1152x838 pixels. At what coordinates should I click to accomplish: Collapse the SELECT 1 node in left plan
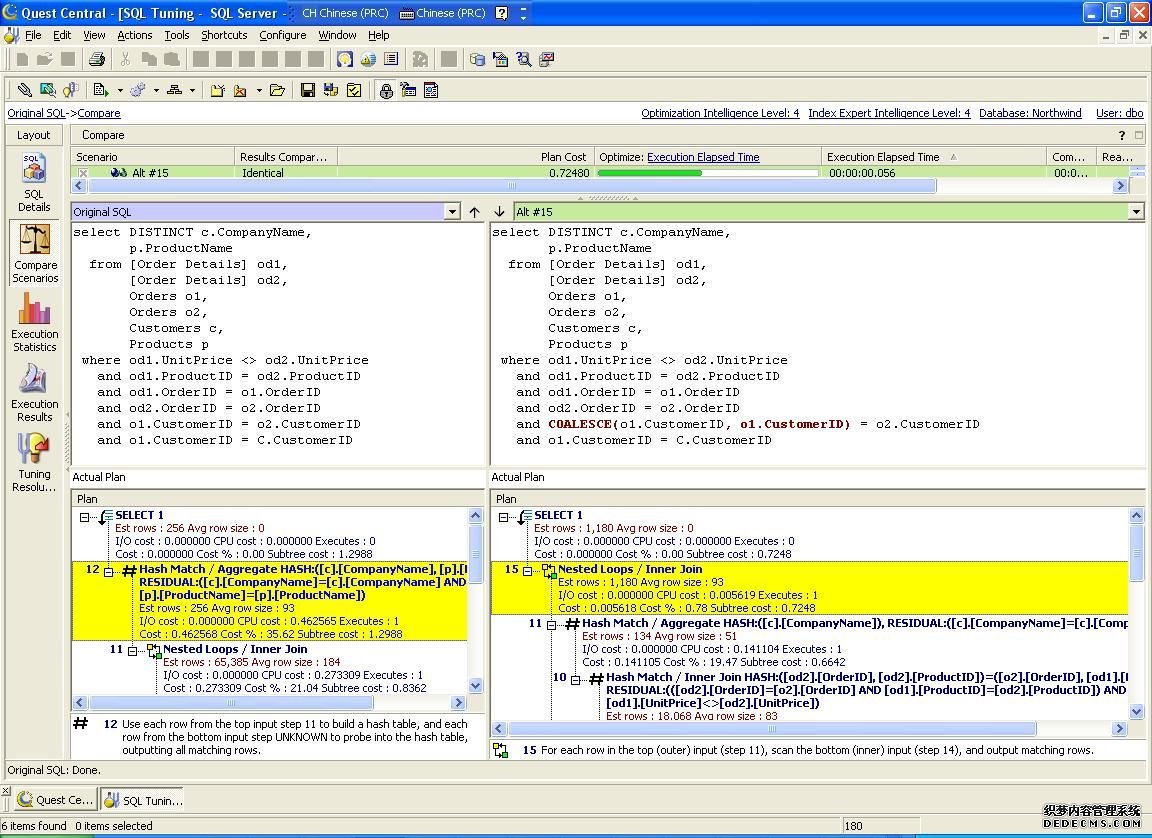click(85, 517)
